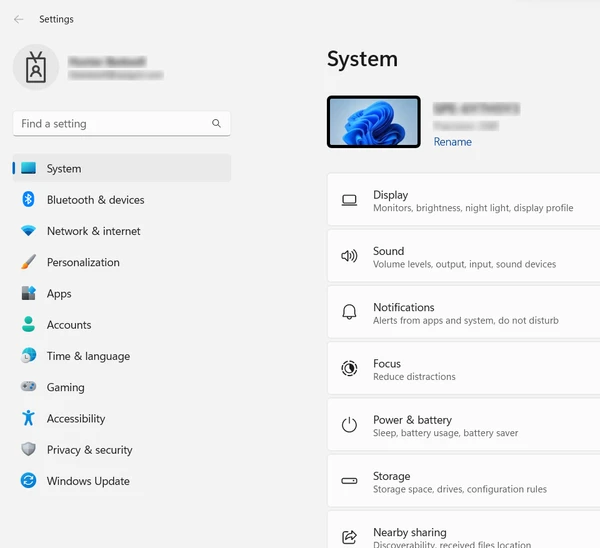Click the Personalization paintbrush icon
The height and width of the screenshot is (548, 600).
point(28,262)
